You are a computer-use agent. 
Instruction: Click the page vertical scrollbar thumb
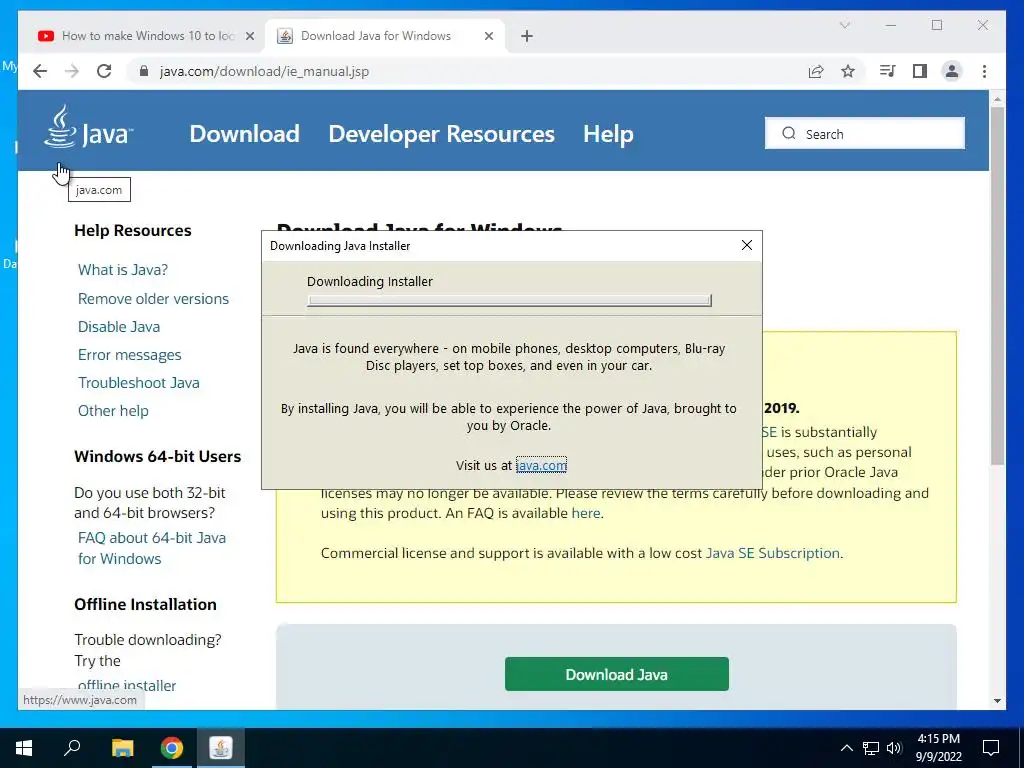[x=997, y=286]
